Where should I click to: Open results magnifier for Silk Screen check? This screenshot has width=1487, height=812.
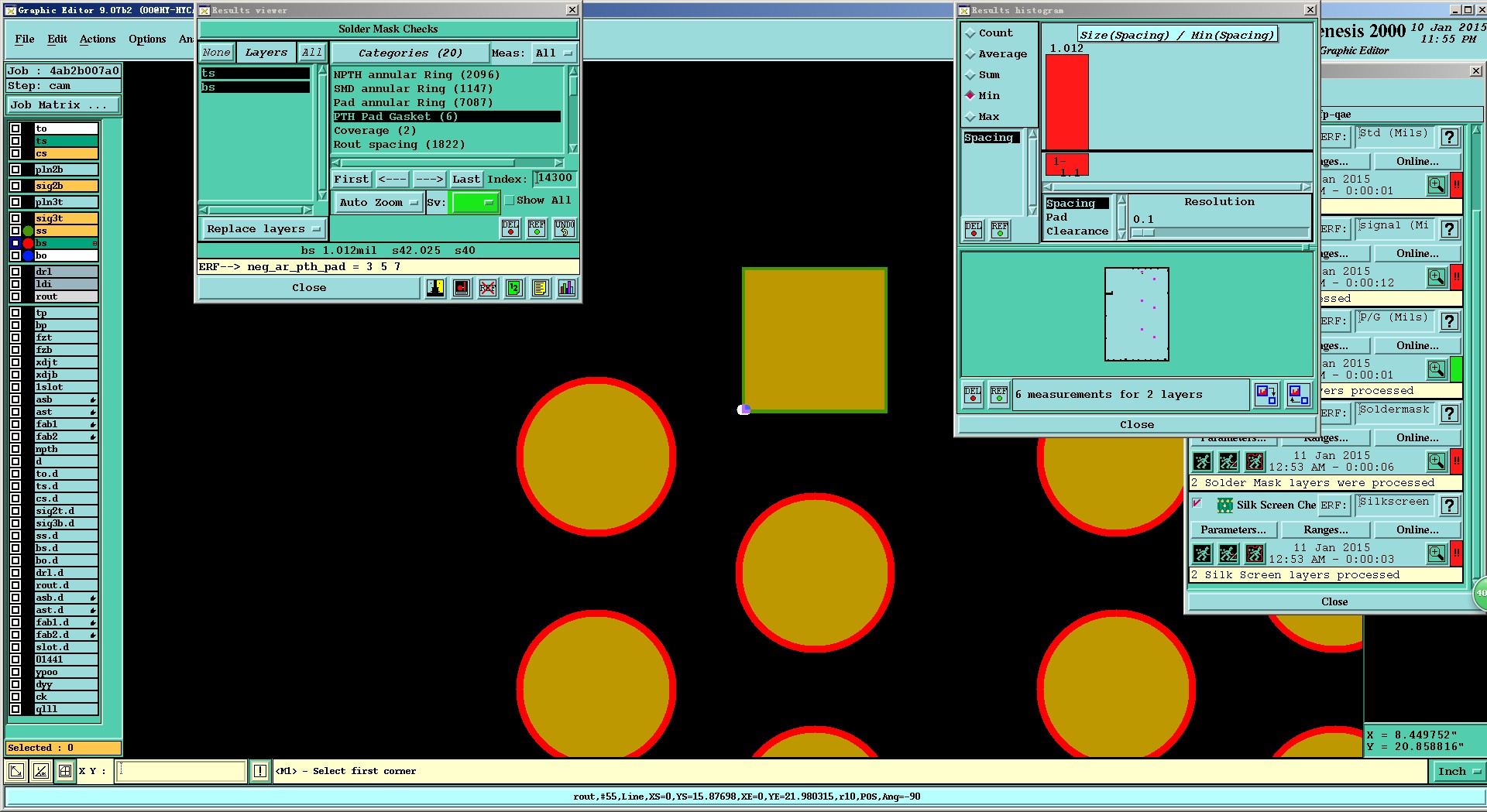pyautogui.click(x=1437, y=553)
